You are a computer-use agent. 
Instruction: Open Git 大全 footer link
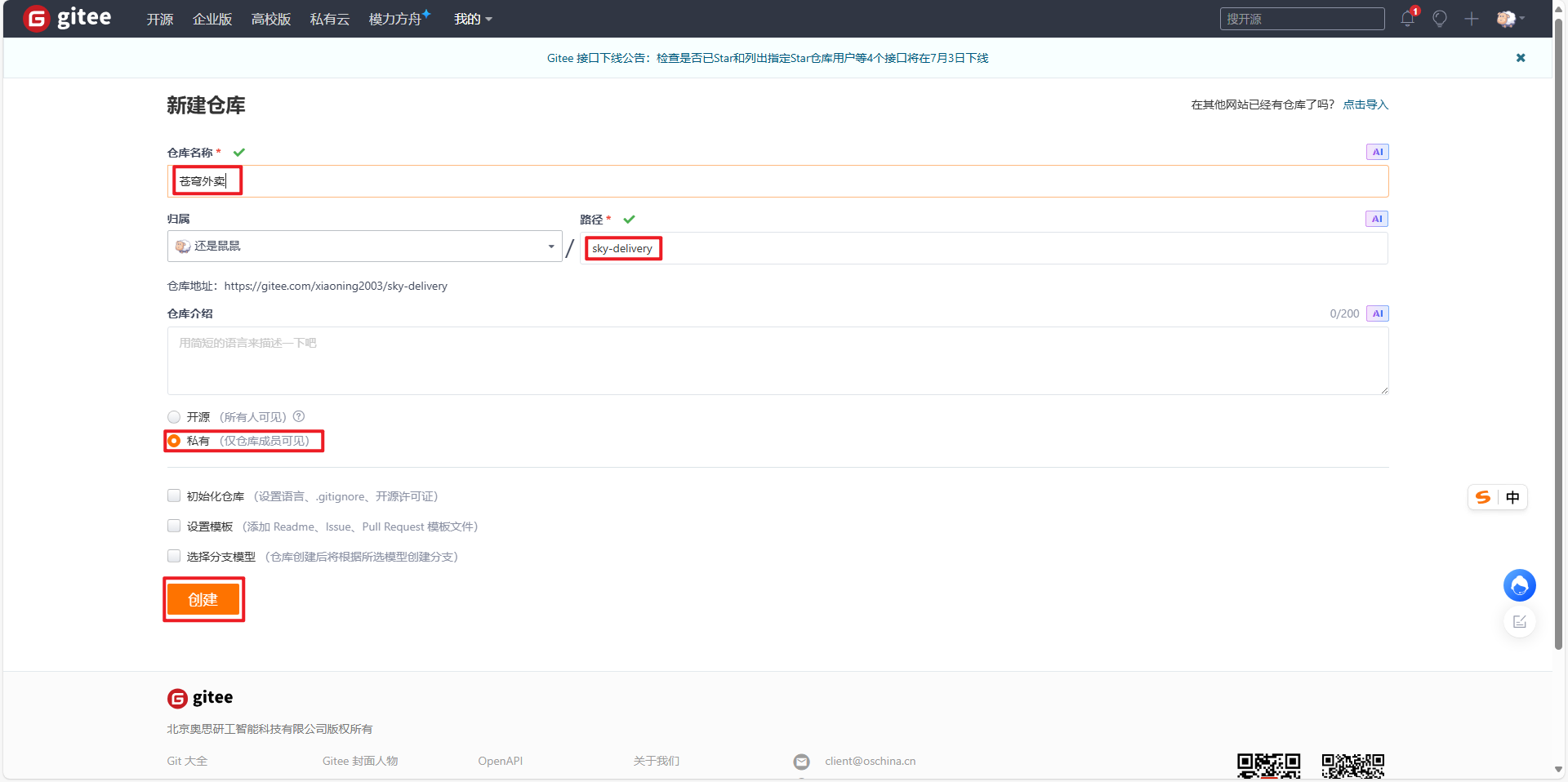coord(187,761)
